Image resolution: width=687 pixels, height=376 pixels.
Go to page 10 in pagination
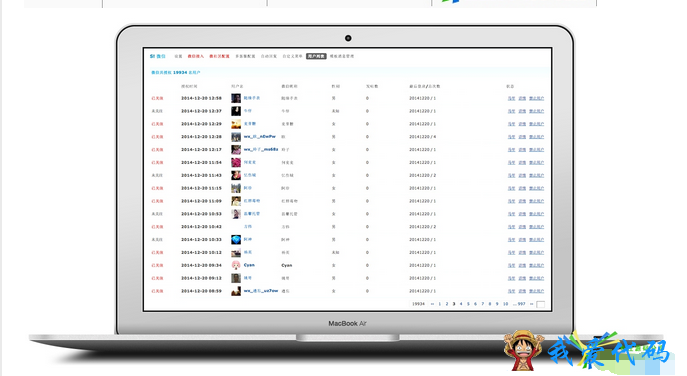[x=505, y=304]
